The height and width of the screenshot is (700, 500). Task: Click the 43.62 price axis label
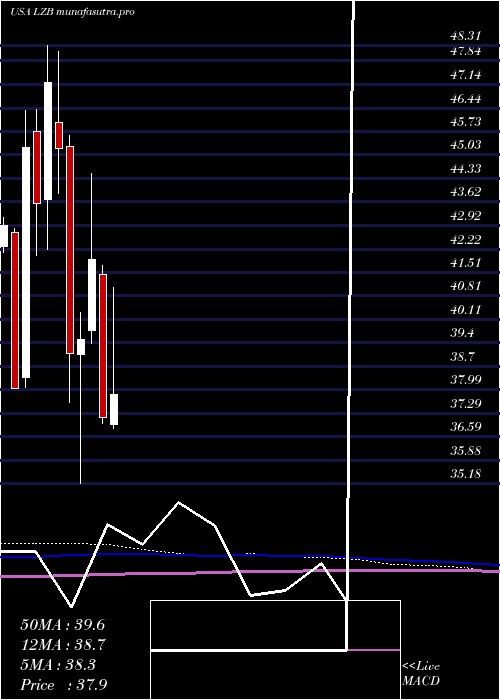click(466, 192)
